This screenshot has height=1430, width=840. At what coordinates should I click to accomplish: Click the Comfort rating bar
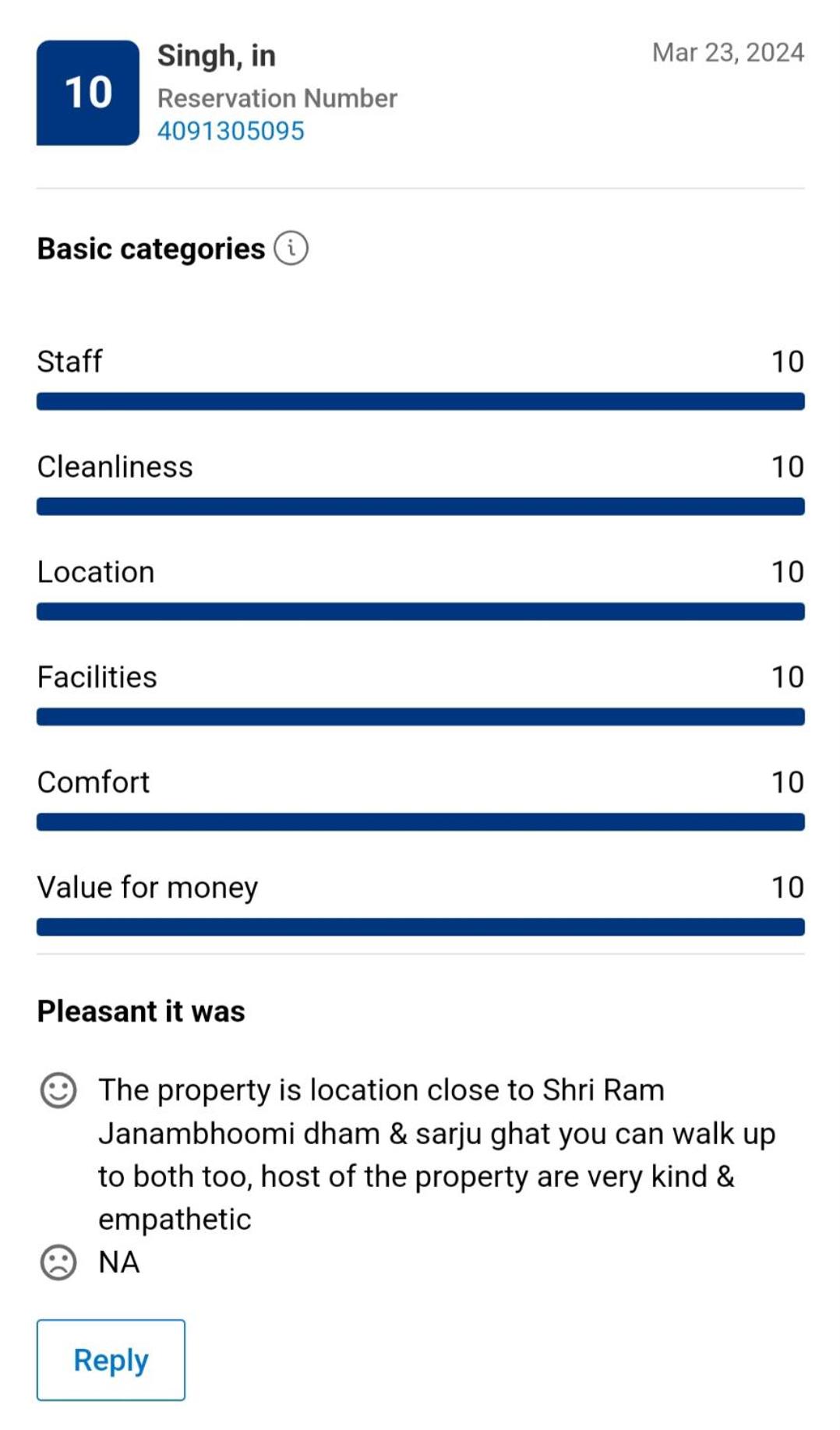click(420, 822)
